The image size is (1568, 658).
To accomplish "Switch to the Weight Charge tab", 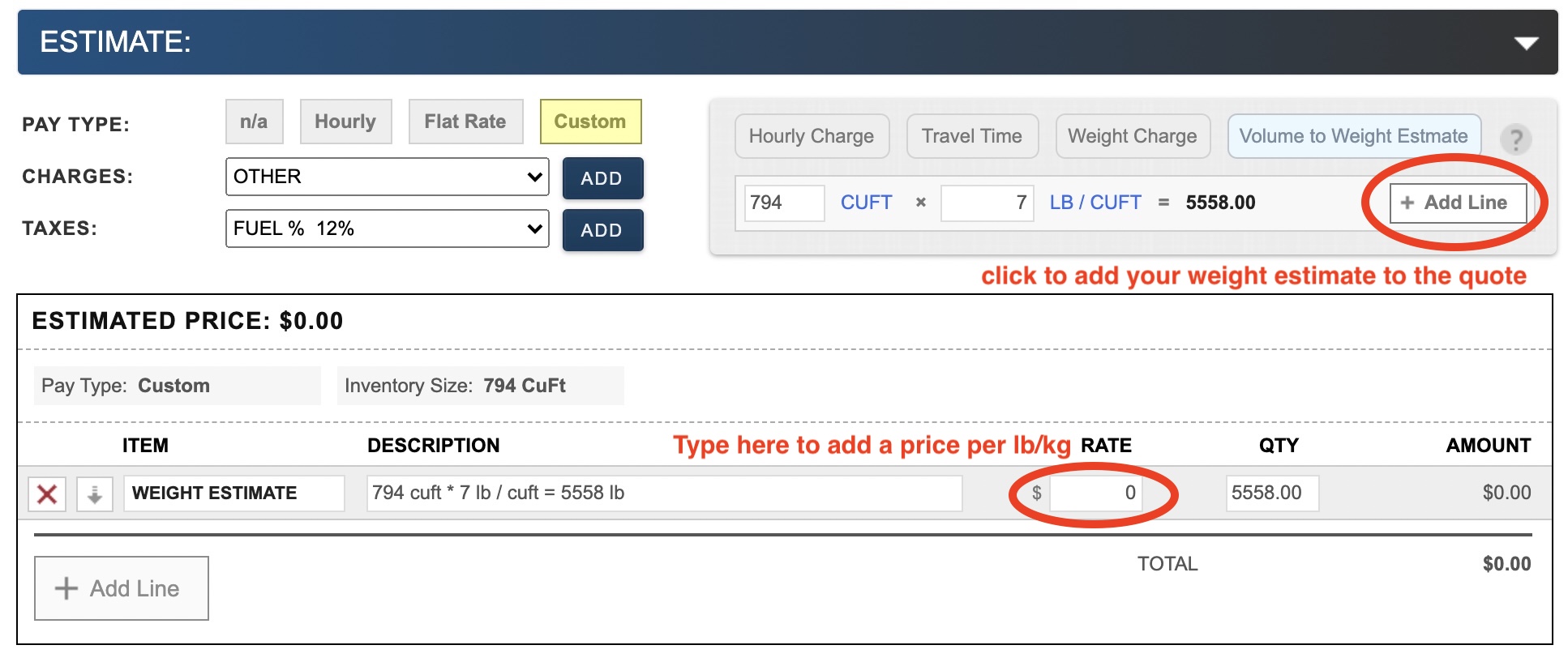I will click(1132, 136).
